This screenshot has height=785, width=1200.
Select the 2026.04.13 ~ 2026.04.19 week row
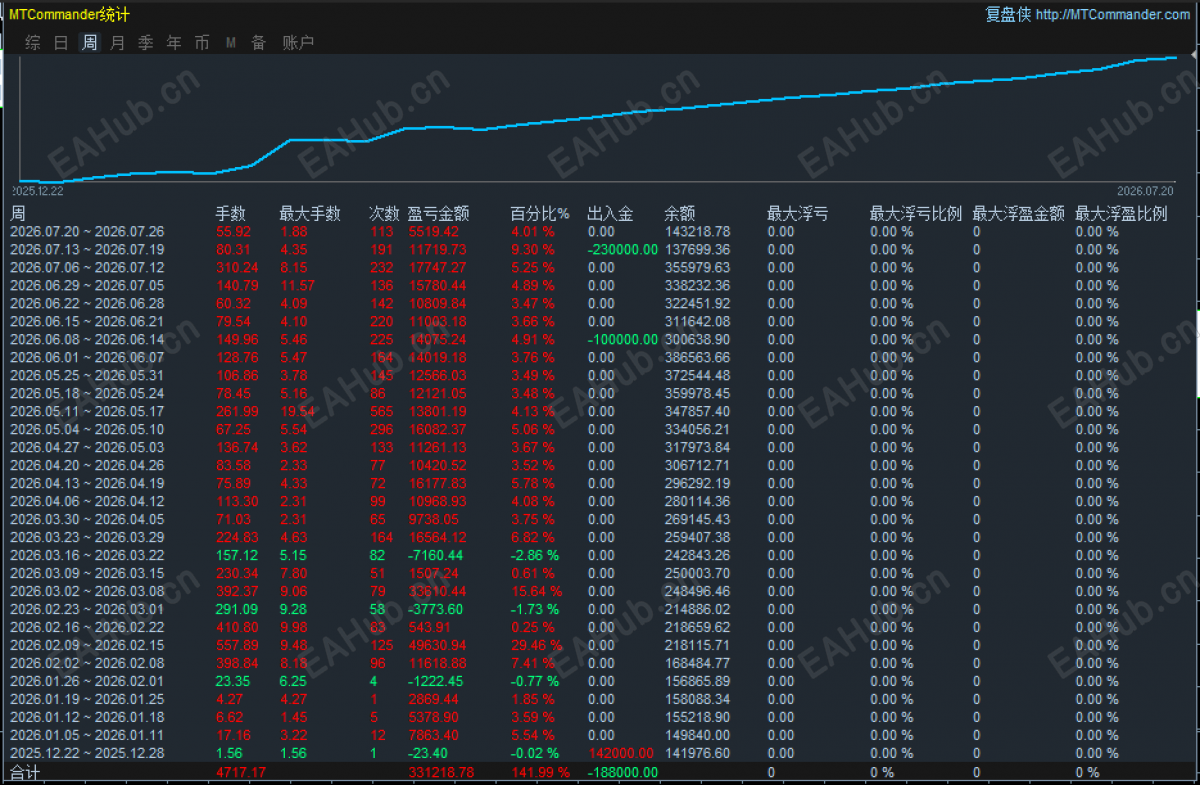tap(600, 483)
